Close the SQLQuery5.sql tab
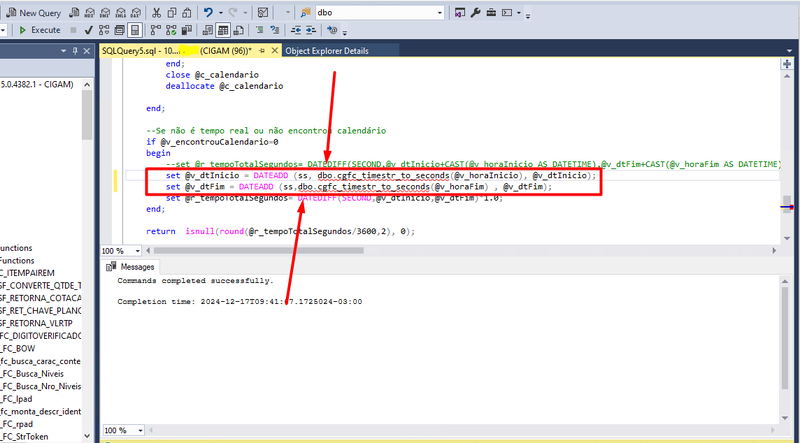This screenshot has height=443, width=800. (274, 51)
